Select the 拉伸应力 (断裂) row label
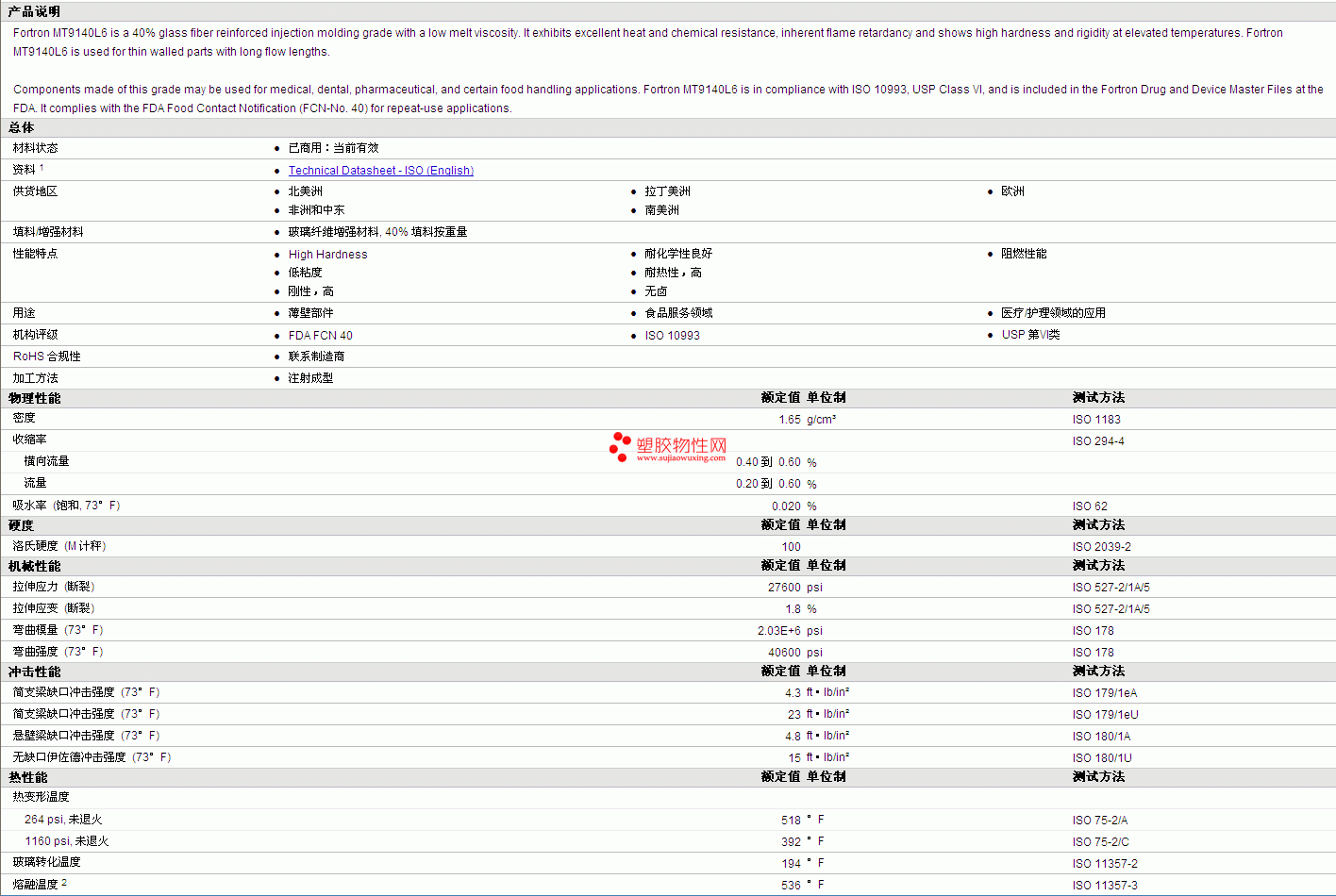 pyautogui.click(x=53, y=587)
